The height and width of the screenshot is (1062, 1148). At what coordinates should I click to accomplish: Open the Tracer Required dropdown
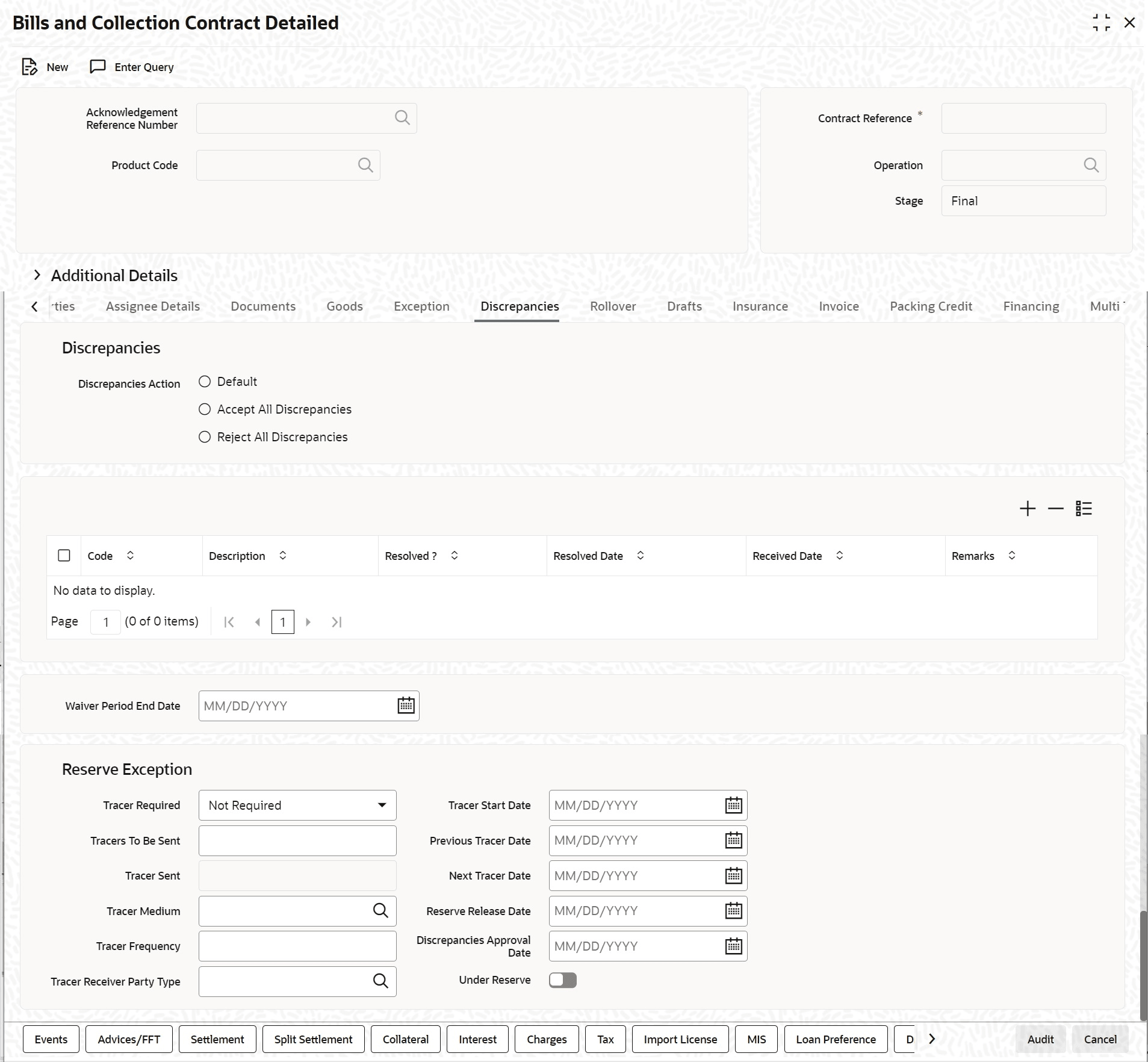[x=297, y=806]
